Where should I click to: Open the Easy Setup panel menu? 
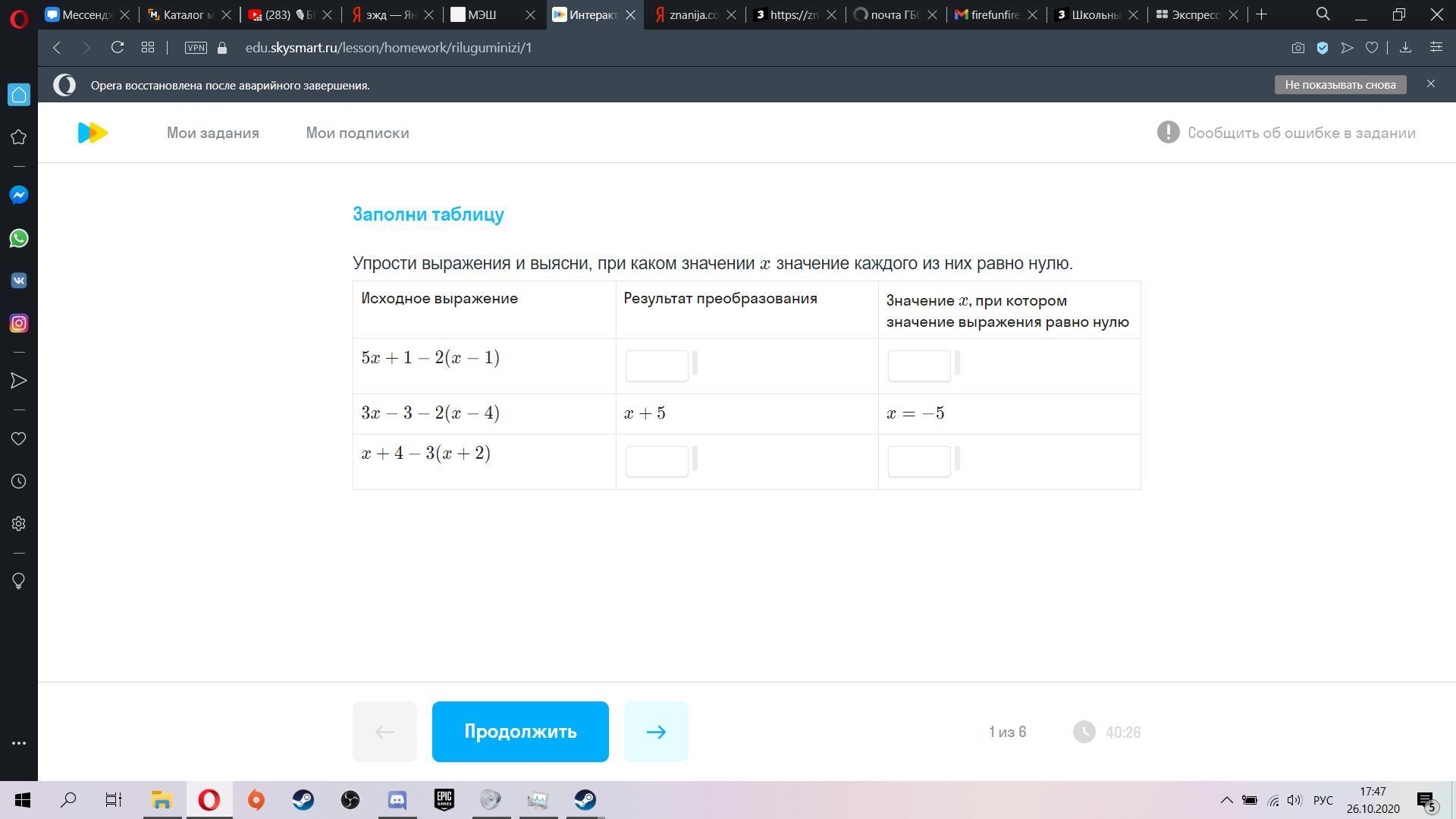1436,48
